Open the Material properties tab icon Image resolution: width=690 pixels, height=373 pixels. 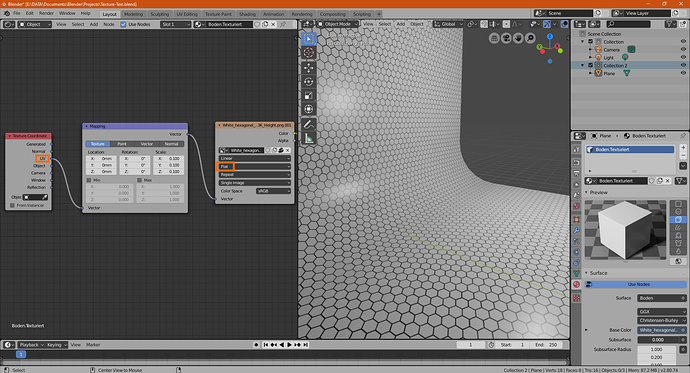[576, 285]
